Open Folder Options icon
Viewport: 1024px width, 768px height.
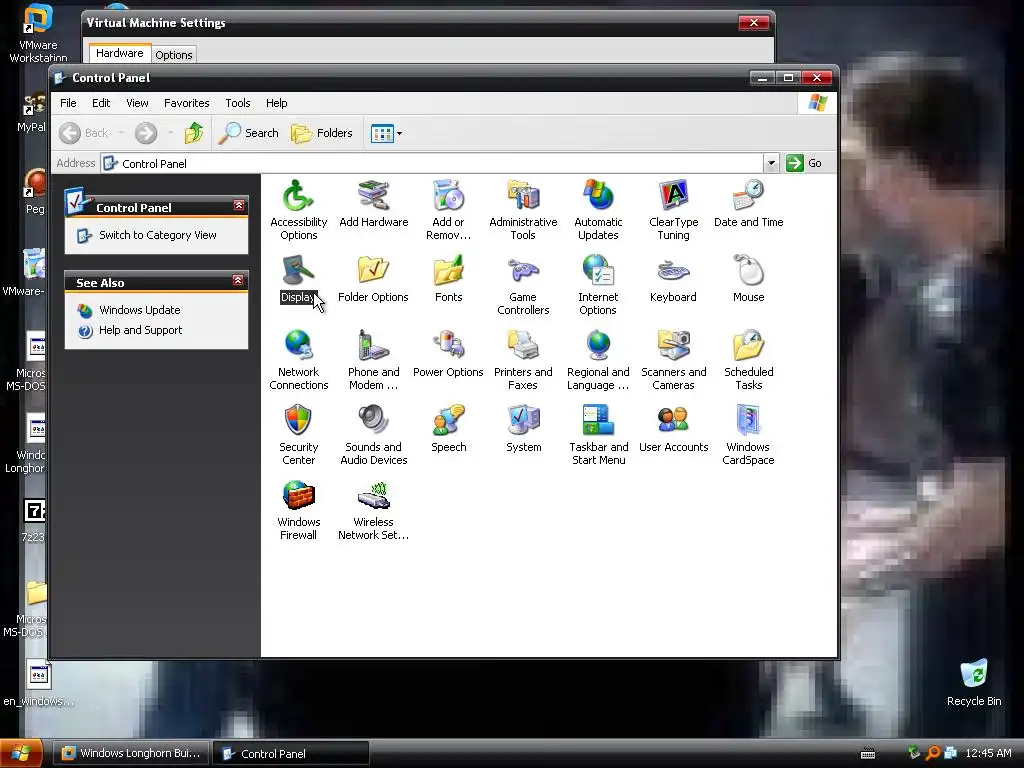(374, 279)
